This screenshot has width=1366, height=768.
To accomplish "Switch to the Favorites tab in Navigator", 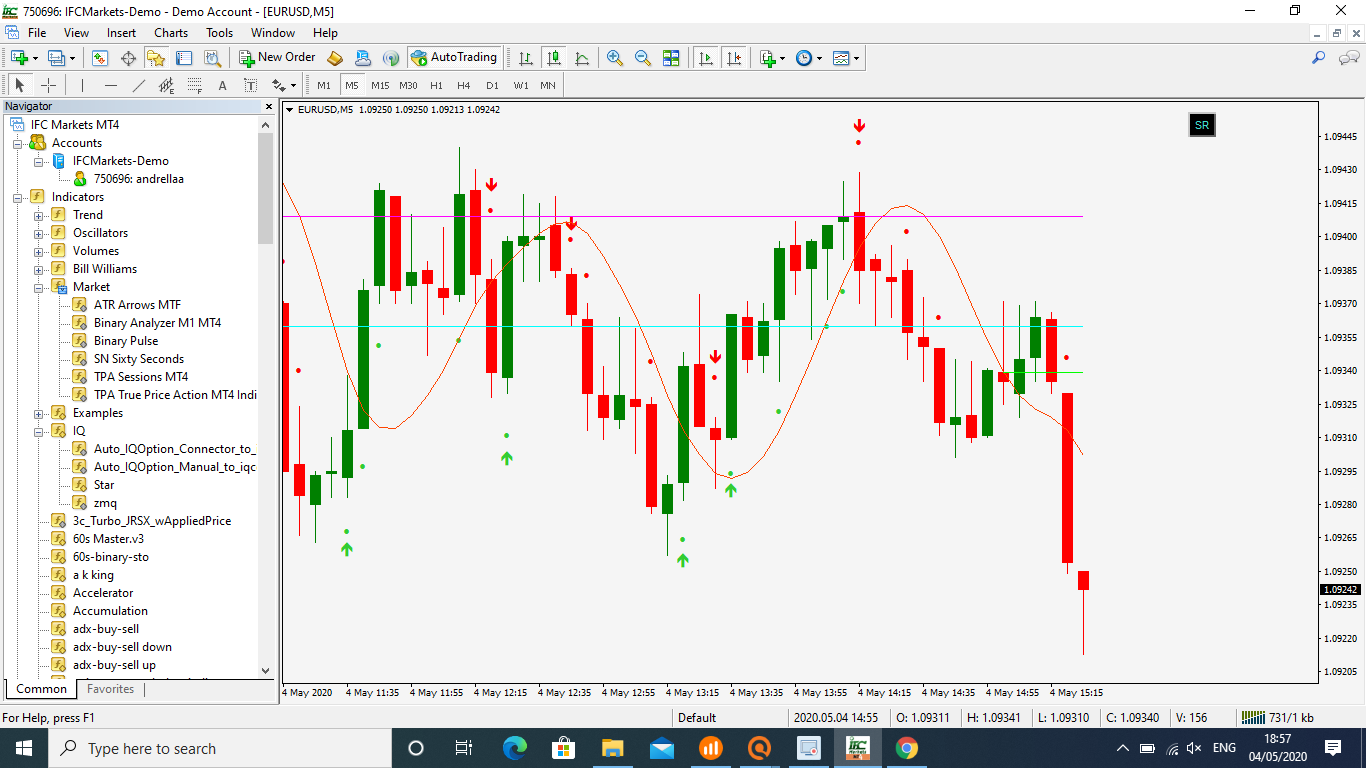I will pos(110,689).
